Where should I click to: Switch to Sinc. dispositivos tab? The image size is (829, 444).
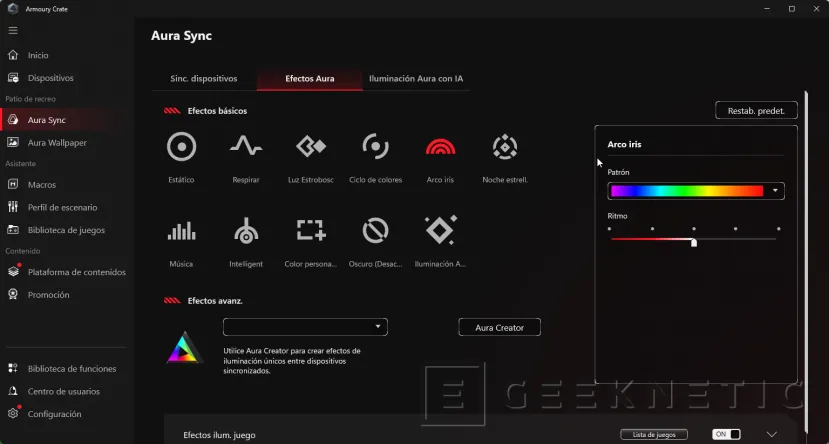(x=204, y=79)
